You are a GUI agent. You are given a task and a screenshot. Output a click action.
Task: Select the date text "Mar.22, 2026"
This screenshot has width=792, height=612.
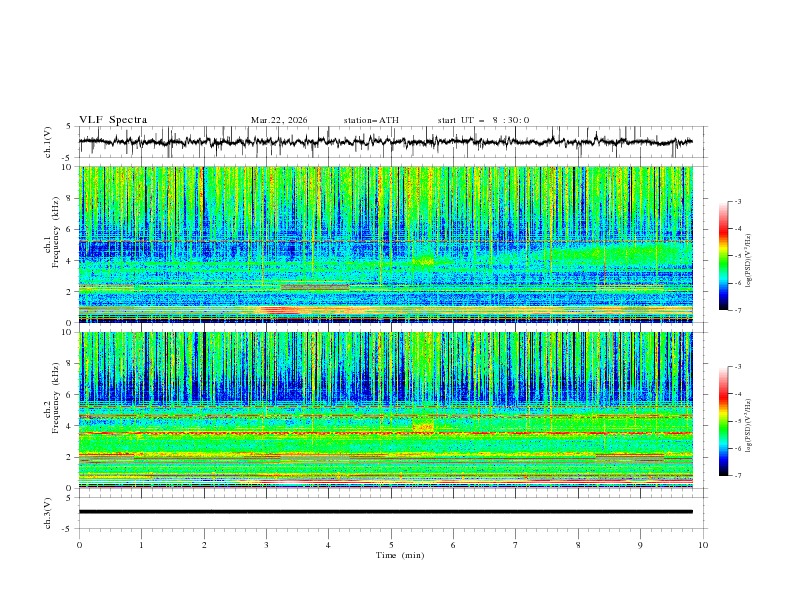click(279, 120)
